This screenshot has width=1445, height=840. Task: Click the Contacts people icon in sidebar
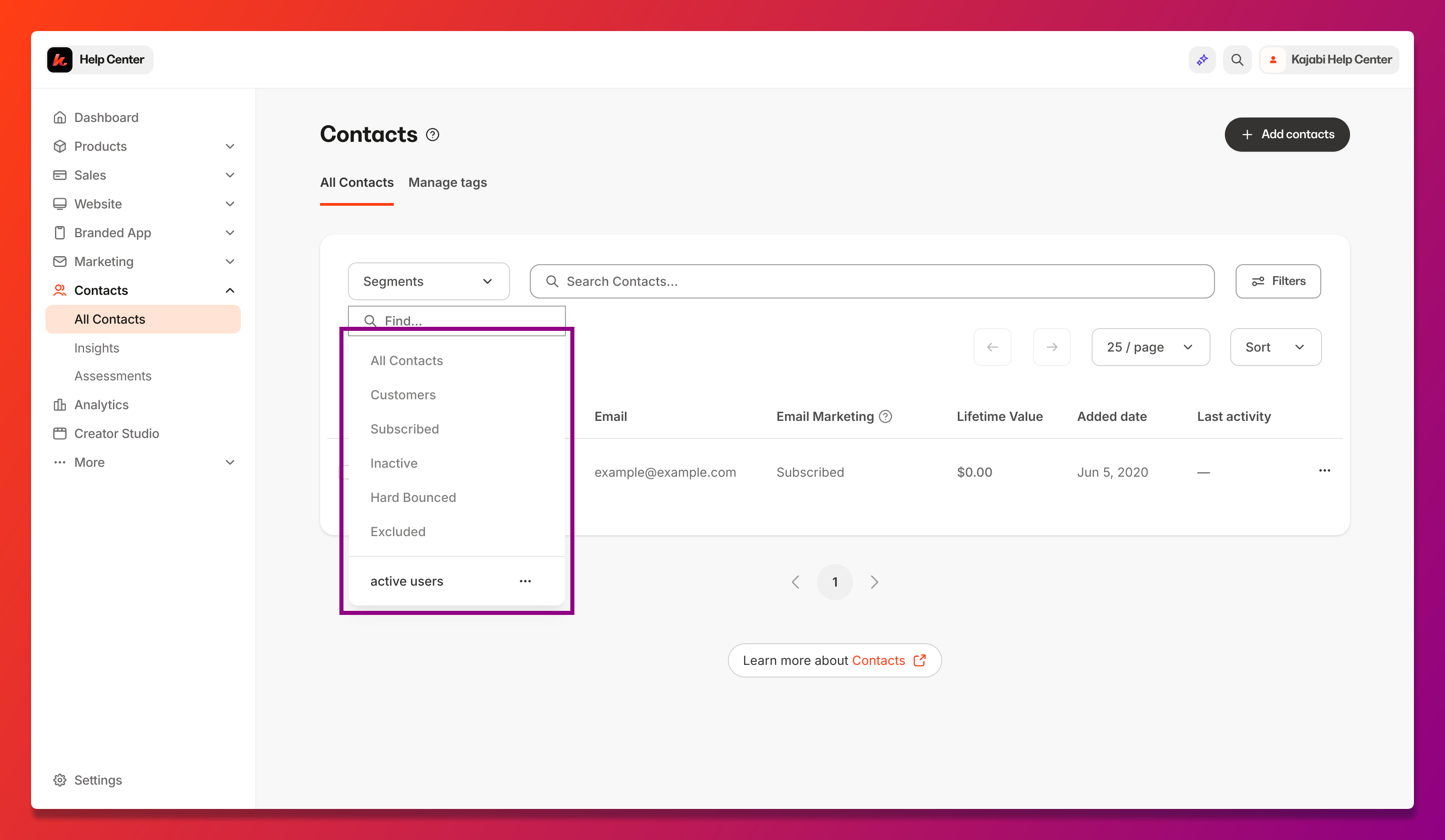[x=59, y=290]
